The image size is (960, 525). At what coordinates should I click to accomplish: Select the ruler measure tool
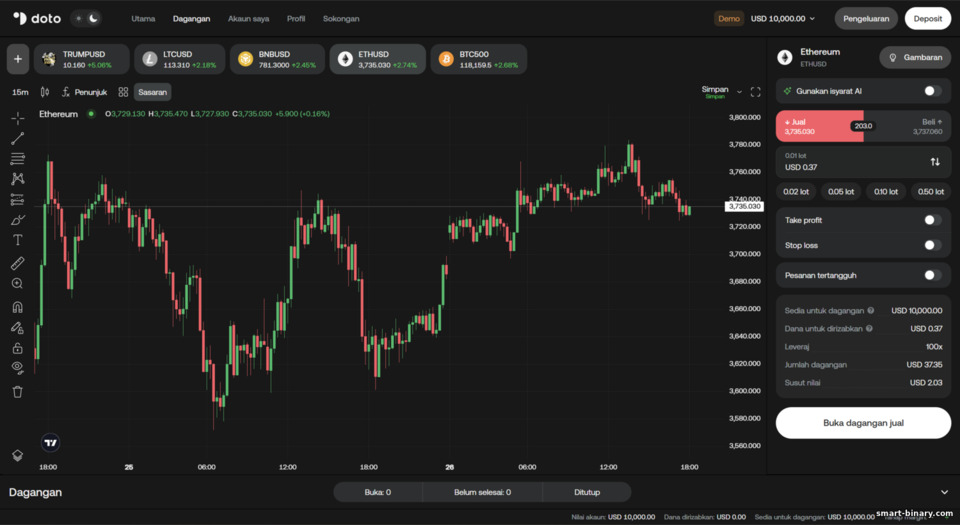[x=18, y=263]
